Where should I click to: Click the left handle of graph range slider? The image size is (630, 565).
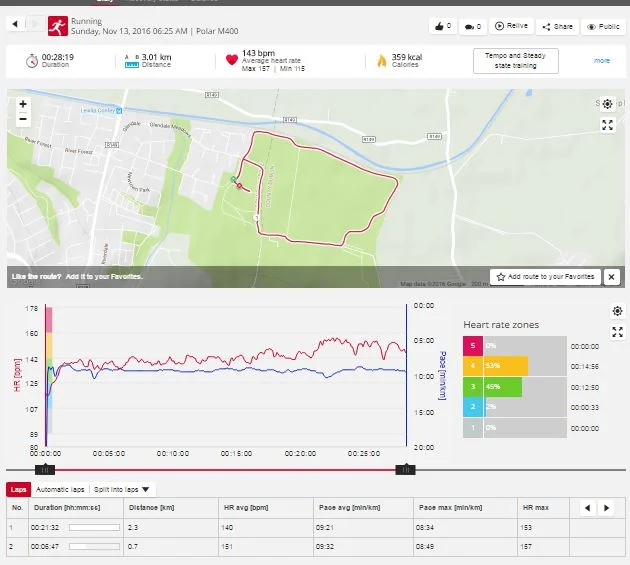click(46, 468)
